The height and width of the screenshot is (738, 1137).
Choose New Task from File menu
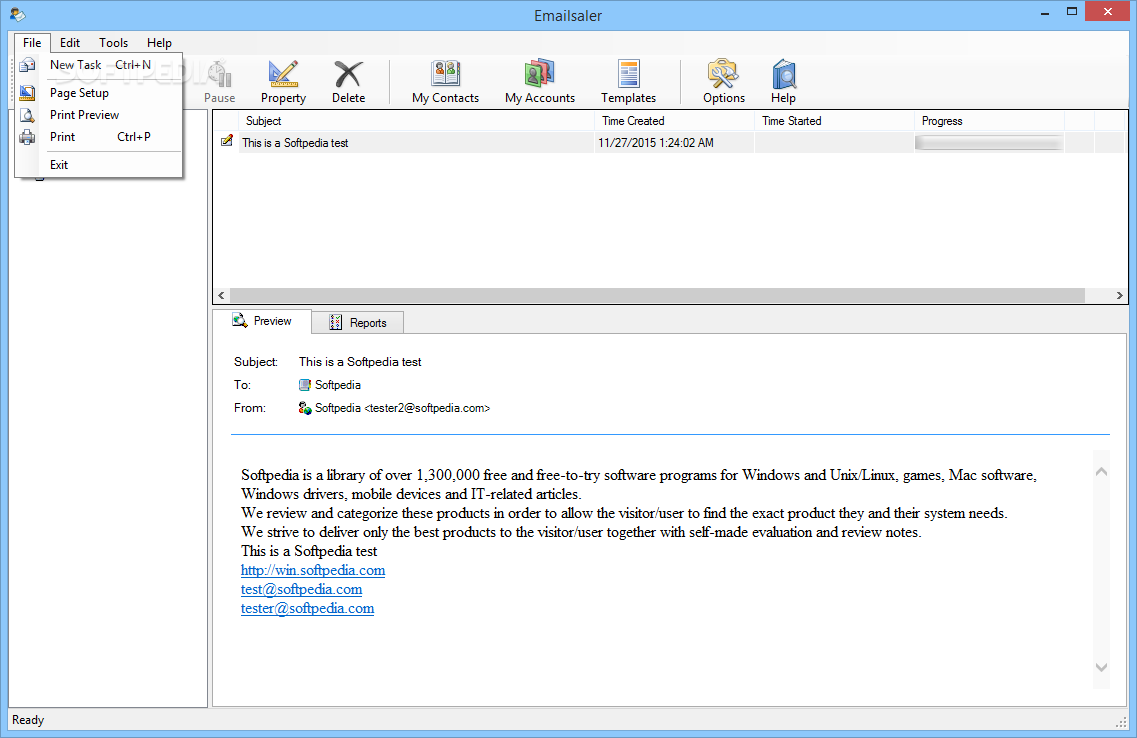coord(100,65)
